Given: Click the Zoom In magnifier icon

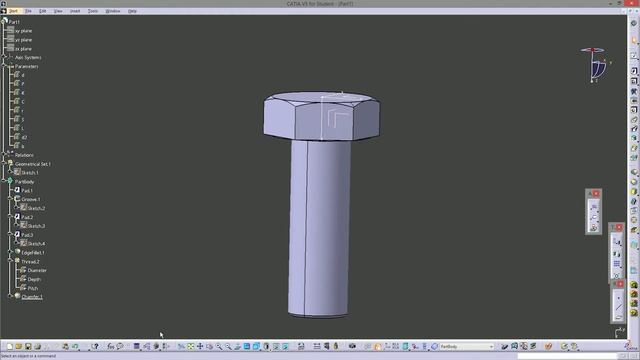Looking at the screenshot, I should (x=219, y=347).
